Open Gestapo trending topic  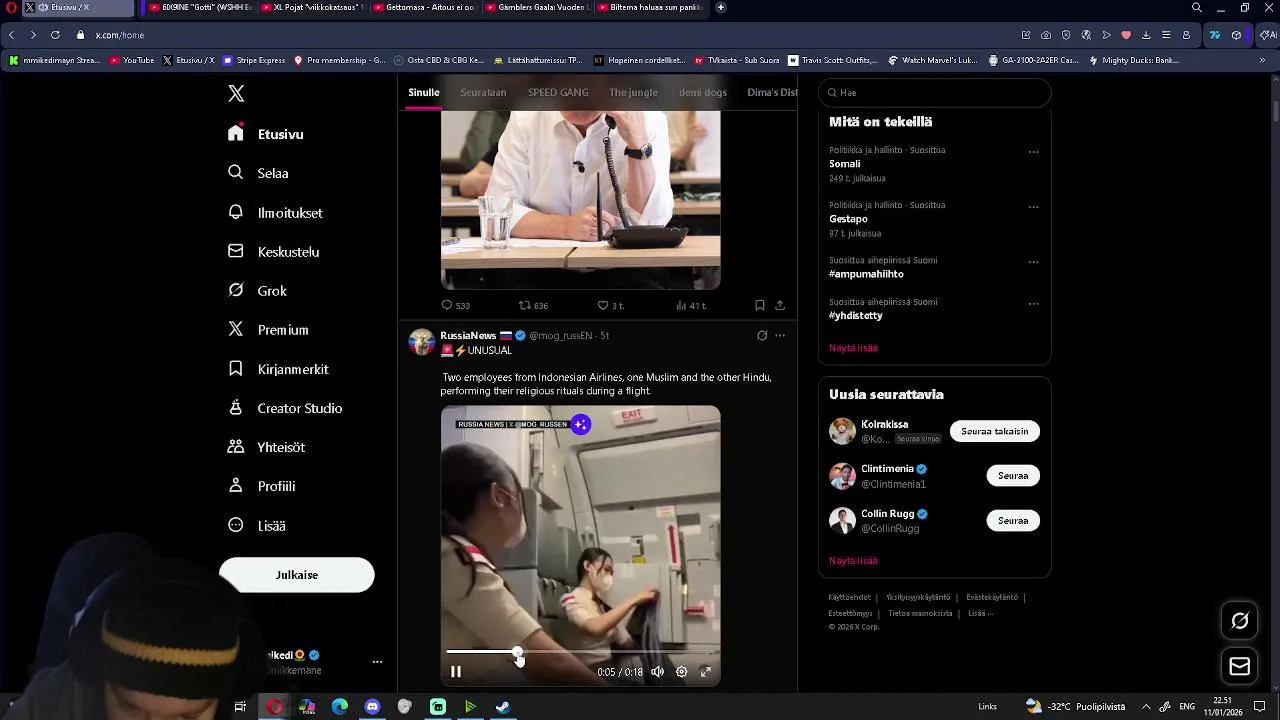(848, 219)
